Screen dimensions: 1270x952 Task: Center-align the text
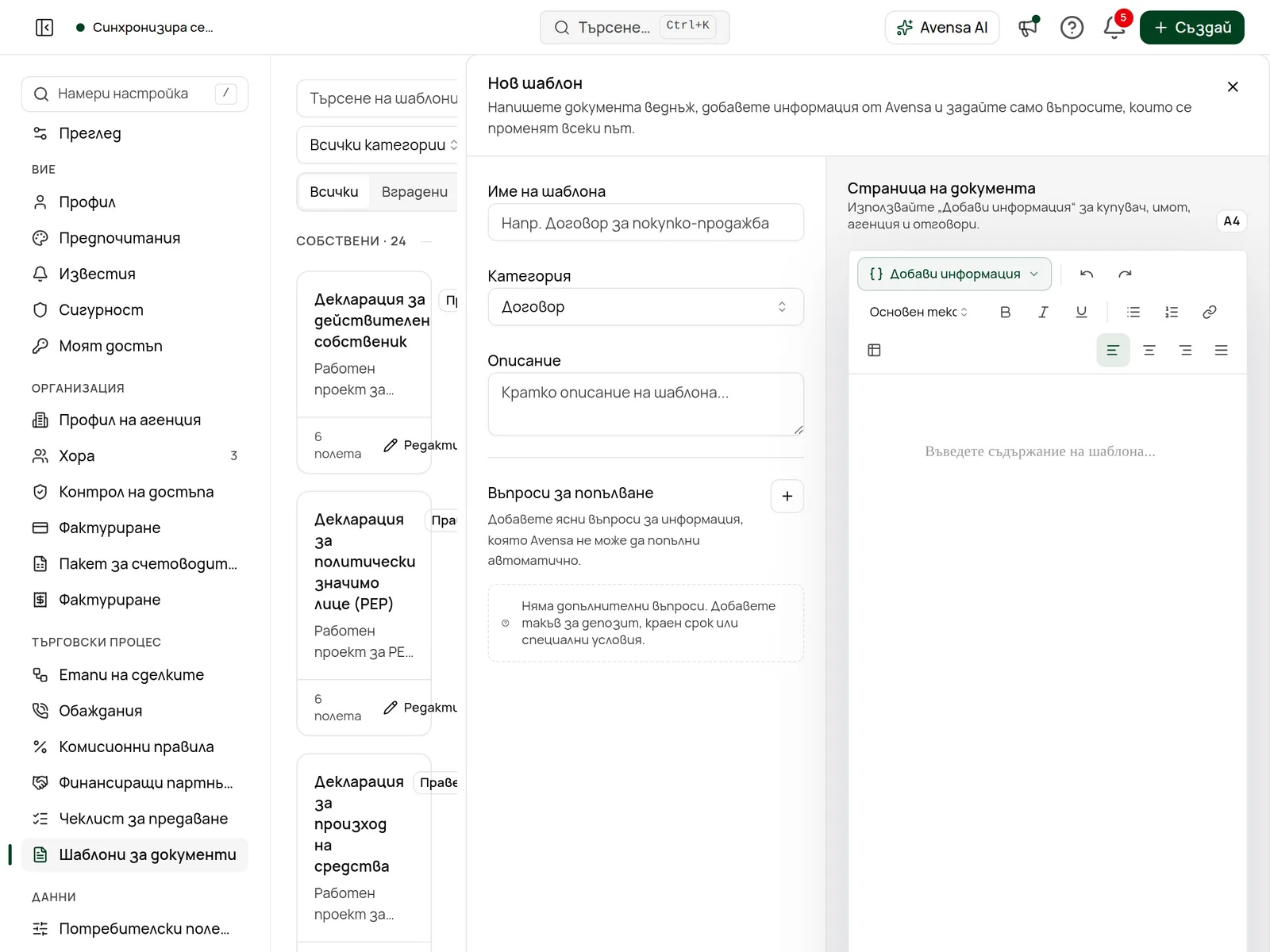click(1149, 350)
